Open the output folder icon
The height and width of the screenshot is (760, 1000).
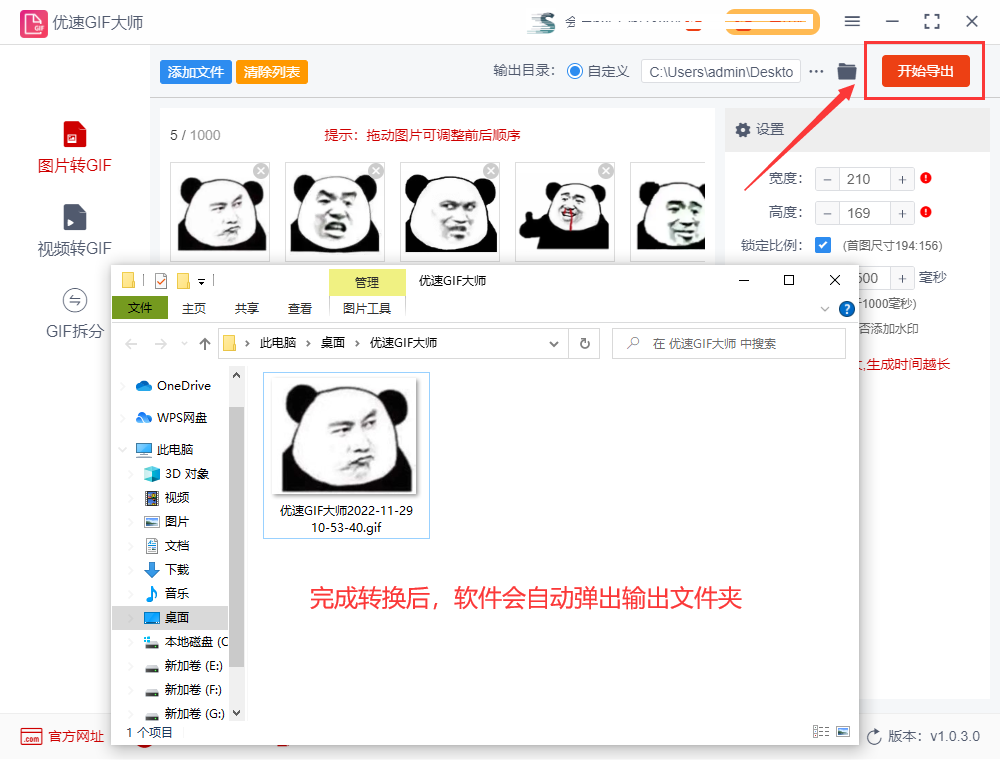847,71
